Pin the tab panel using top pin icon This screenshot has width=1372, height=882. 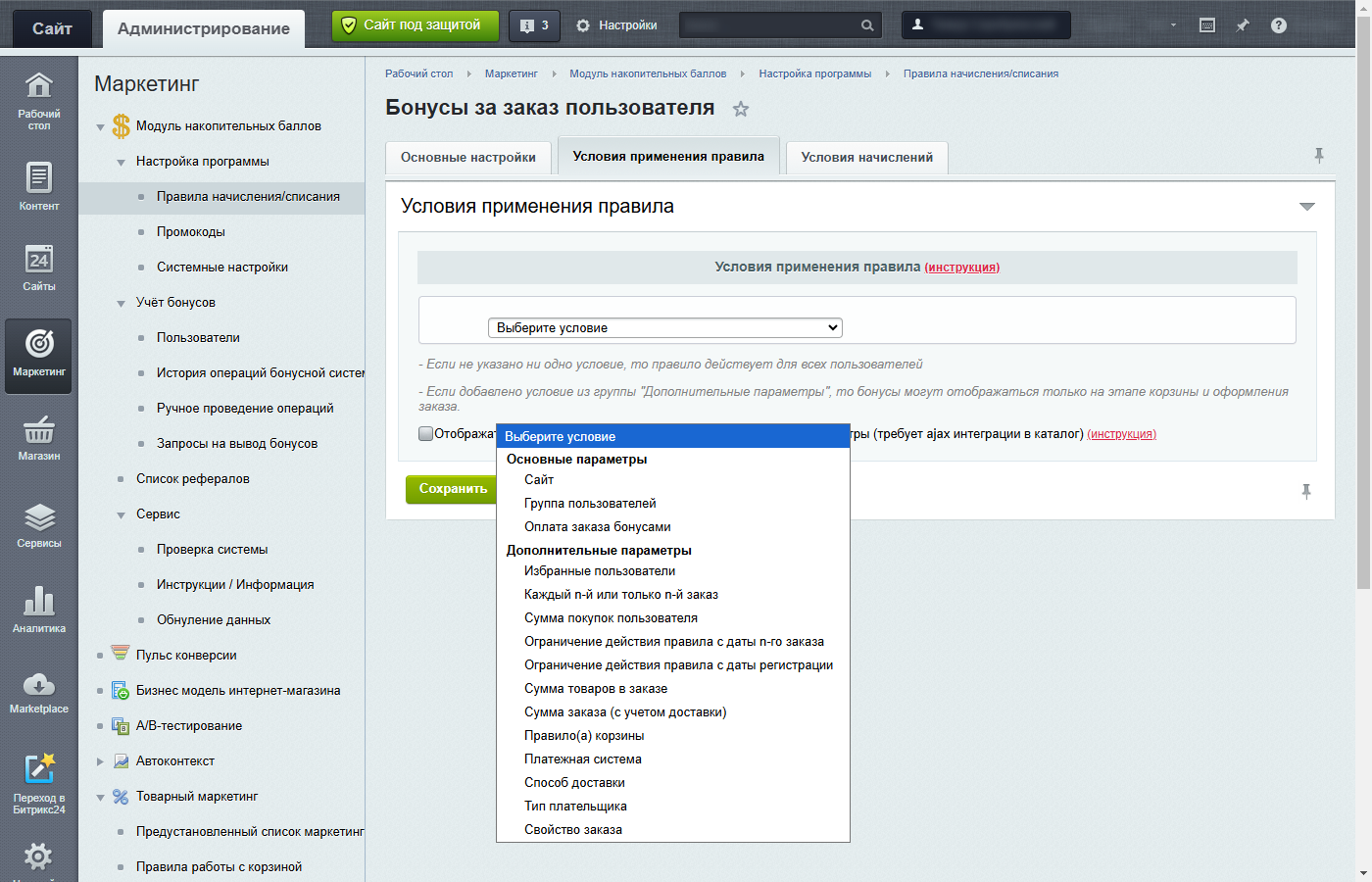point(1319,156)
